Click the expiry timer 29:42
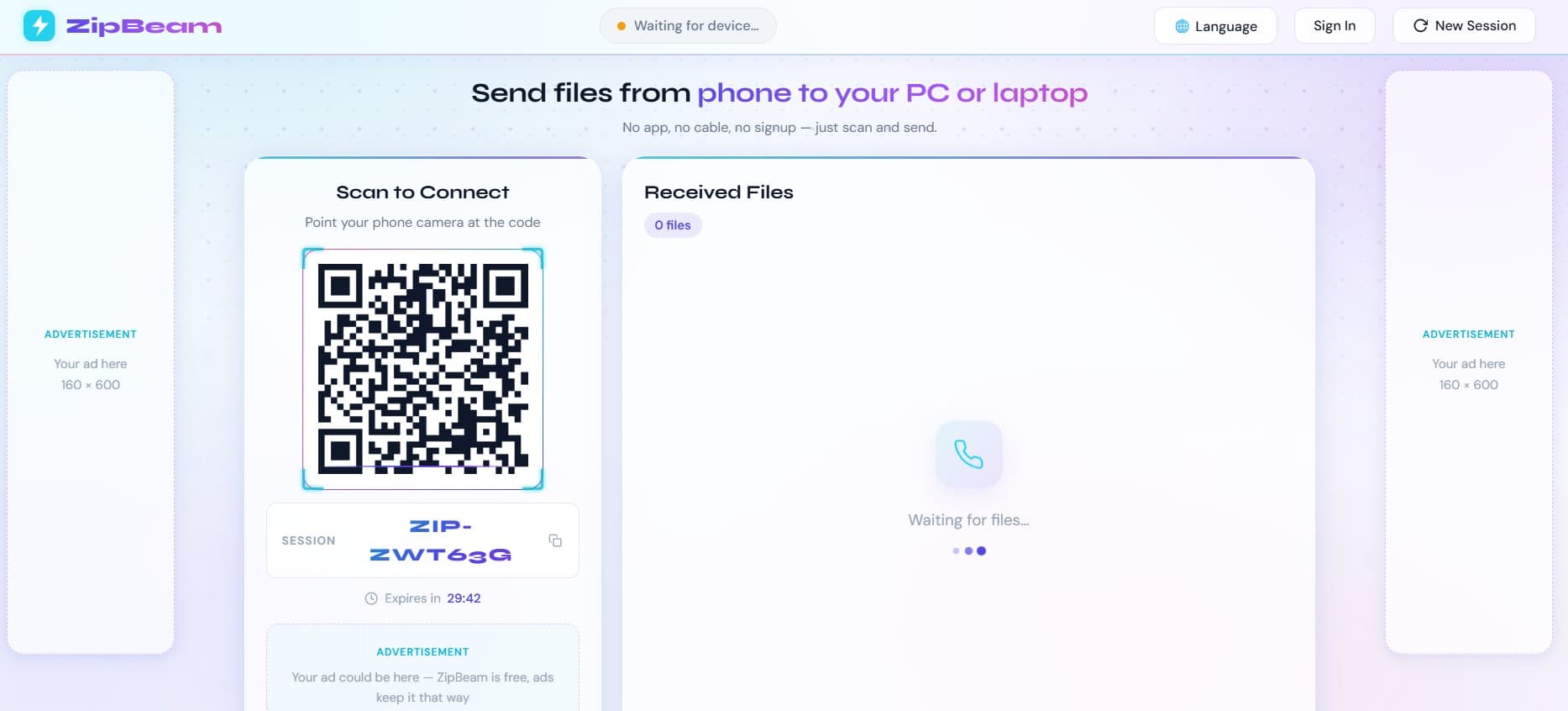This screenshot has width=1568, height=711. tap(464, 598)
